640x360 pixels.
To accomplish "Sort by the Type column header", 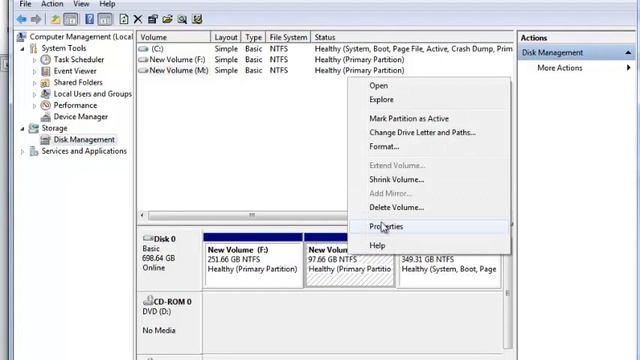I will point(253,37).
